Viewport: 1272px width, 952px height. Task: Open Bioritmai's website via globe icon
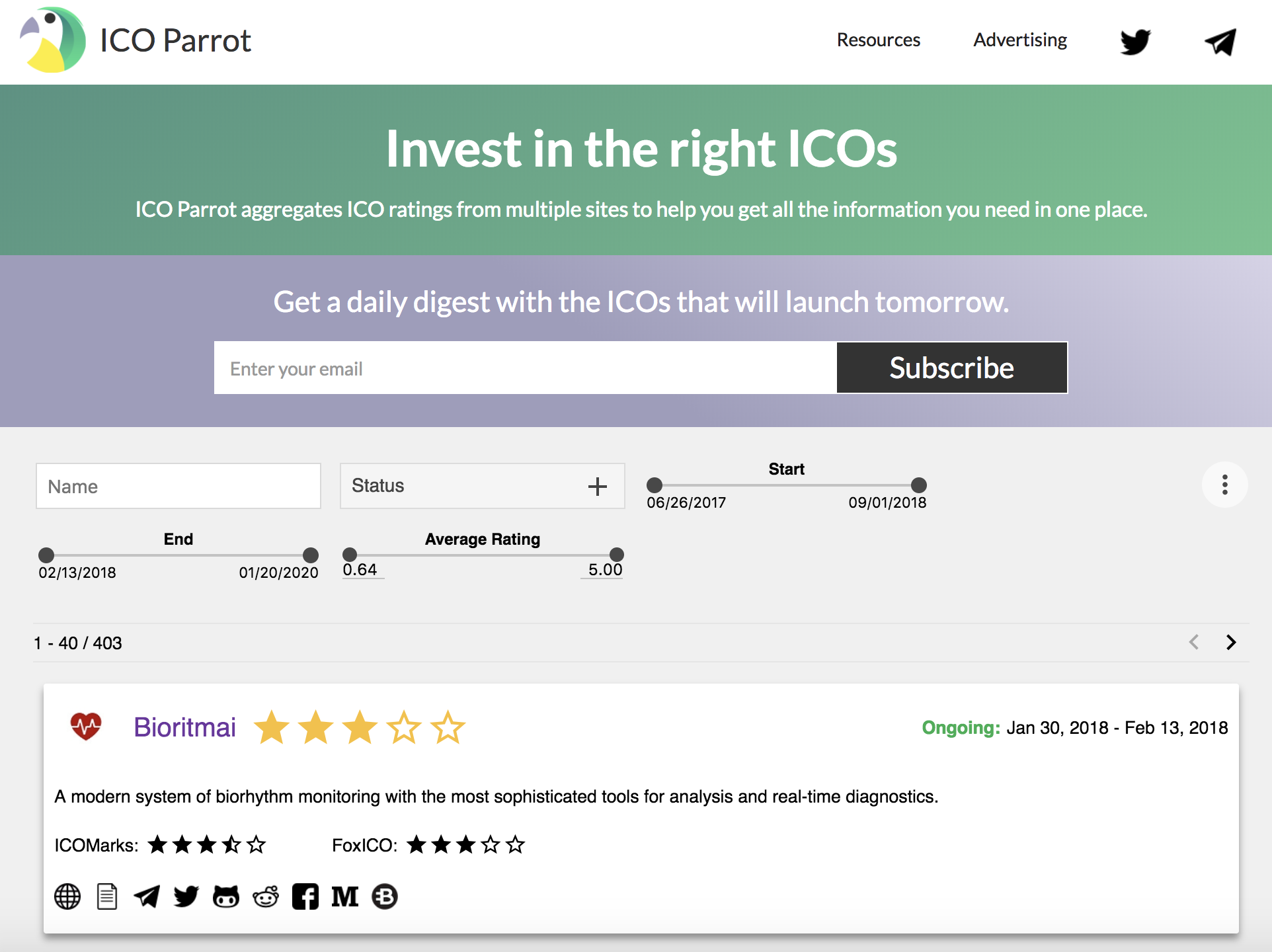pyautogui.click(x=67, y=897)
